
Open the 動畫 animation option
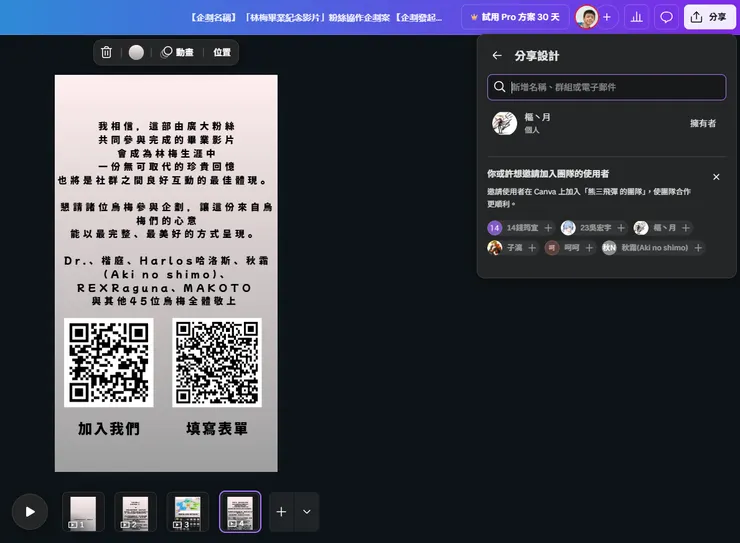pyautogui.click(x=177, y=52)
